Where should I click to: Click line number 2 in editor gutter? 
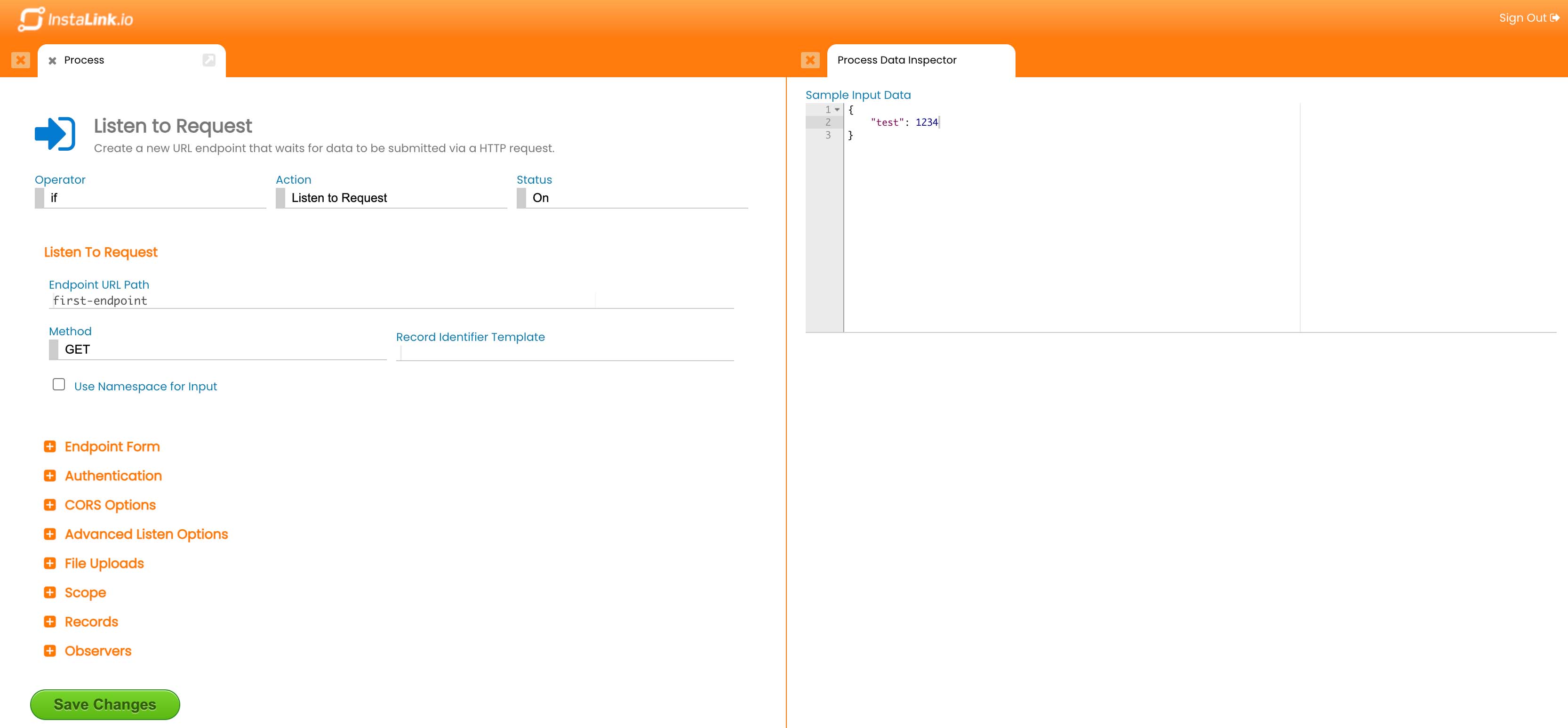coord(828,122)
